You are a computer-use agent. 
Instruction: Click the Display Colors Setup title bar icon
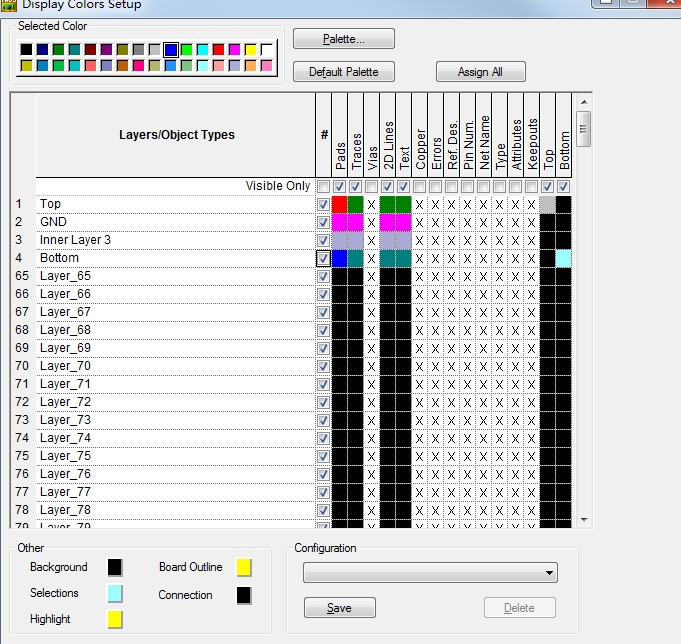(x=9, y=4)
